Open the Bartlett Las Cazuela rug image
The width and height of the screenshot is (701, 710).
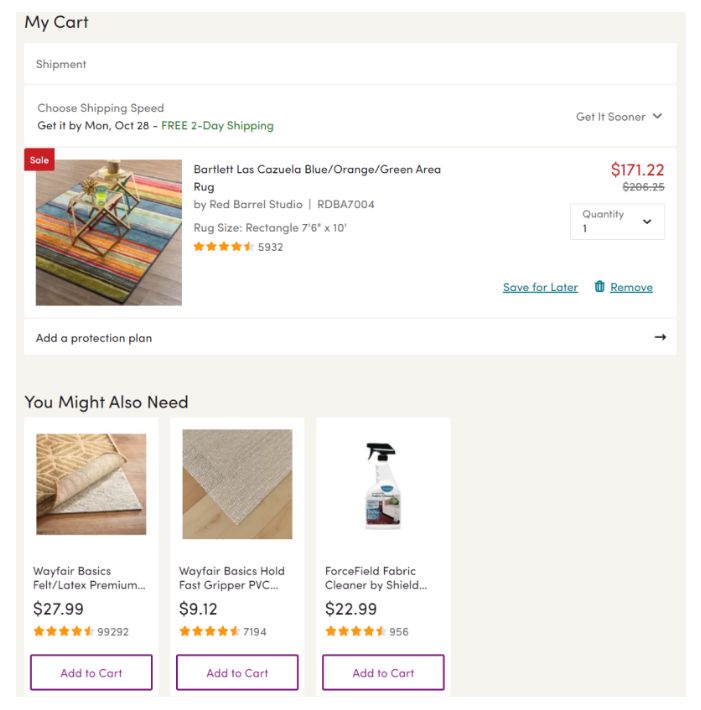coord(109,232)
